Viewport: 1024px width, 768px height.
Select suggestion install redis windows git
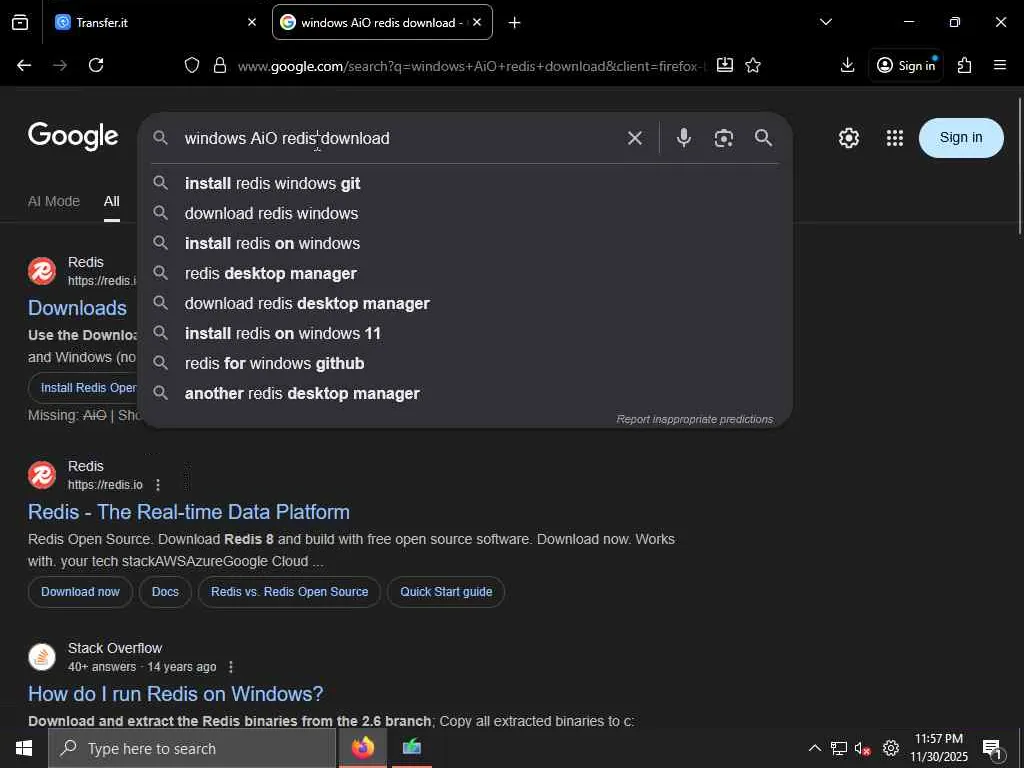[465, 184]
